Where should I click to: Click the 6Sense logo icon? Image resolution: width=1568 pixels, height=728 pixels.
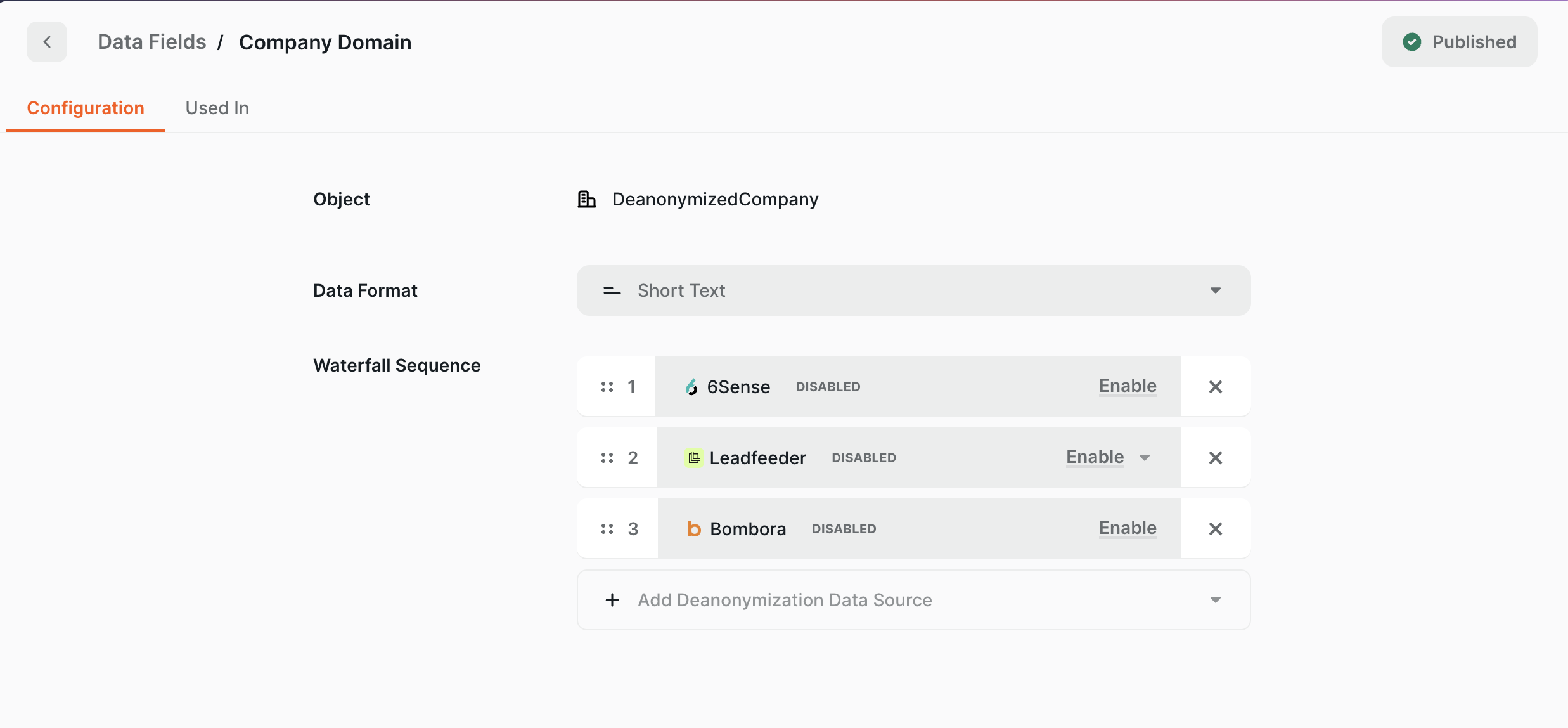691,387
